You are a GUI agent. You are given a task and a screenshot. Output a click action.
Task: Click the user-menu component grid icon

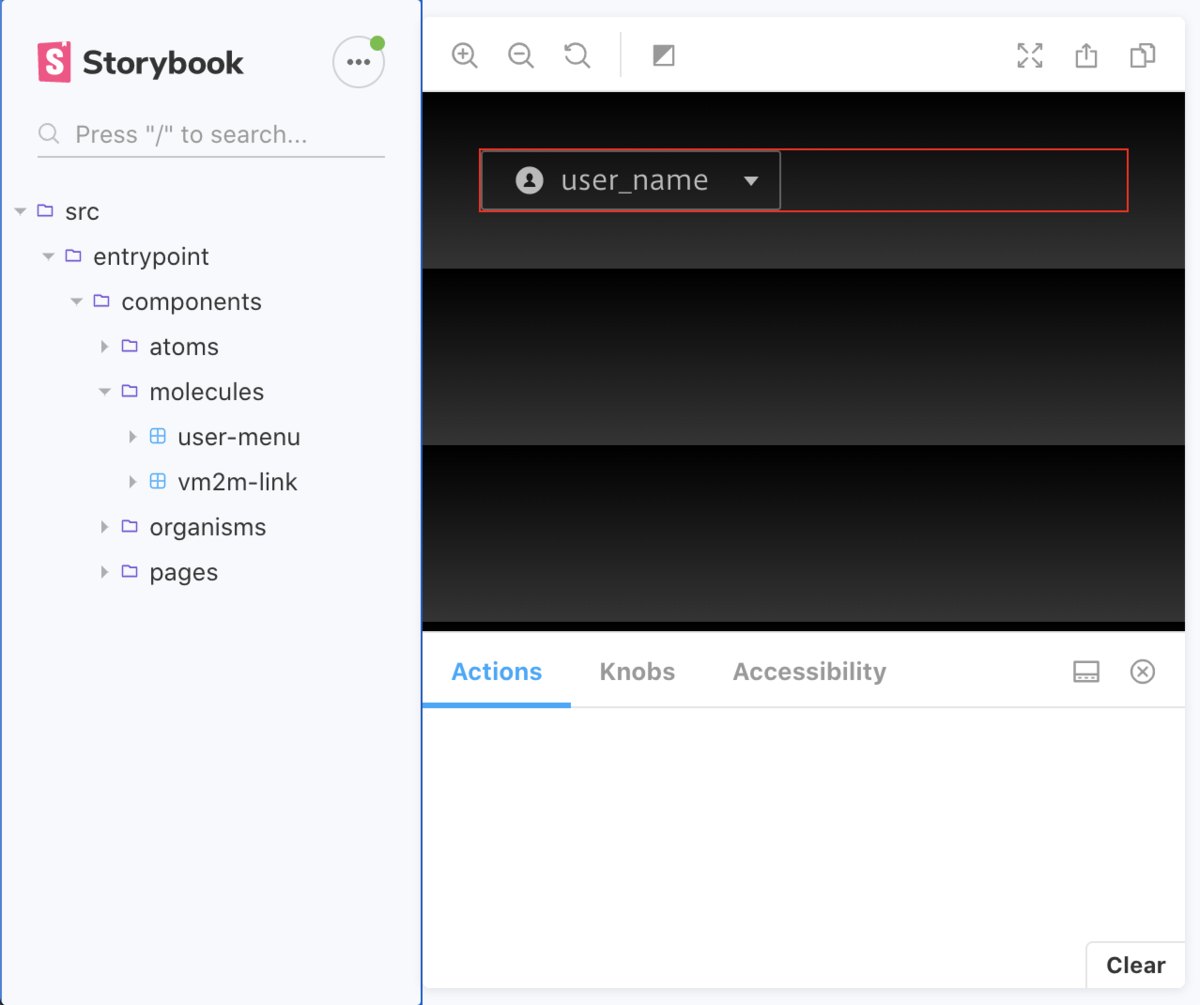157,436
